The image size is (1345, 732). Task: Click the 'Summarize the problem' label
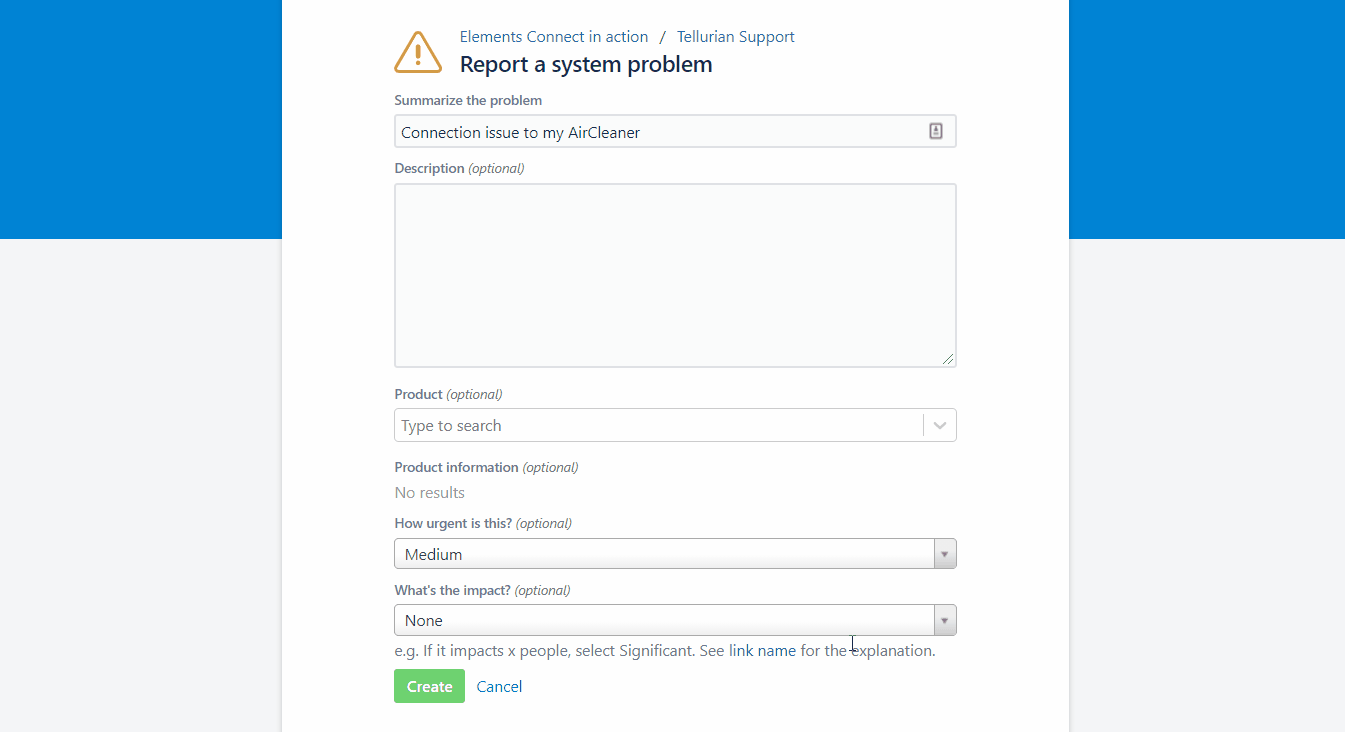click(x=468, y=101)
